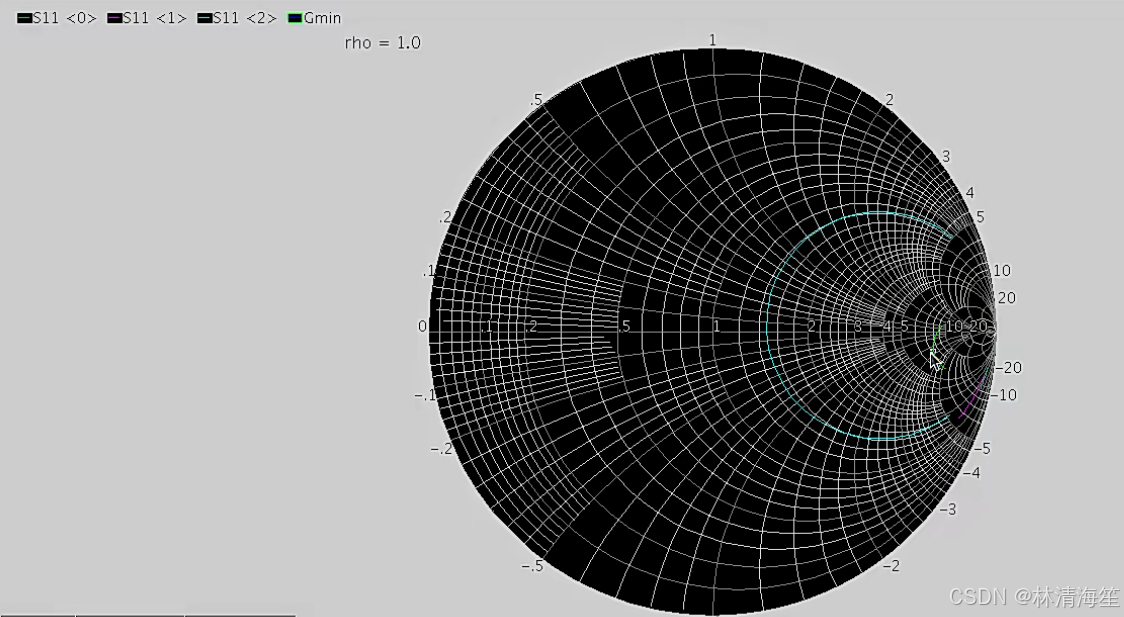Image resolution: width=1124 pixels, height=617 pixels.
Task: Click the S11 <1> legend entry
Action: coord(147,18)
